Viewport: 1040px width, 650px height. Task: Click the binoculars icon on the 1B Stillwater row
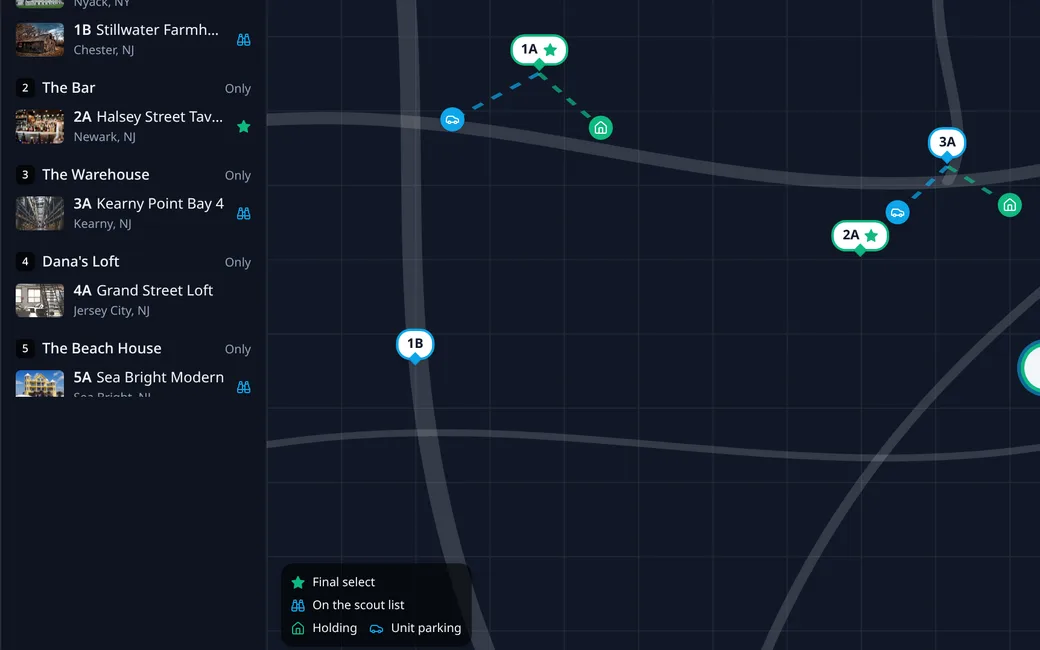[243, 40]
